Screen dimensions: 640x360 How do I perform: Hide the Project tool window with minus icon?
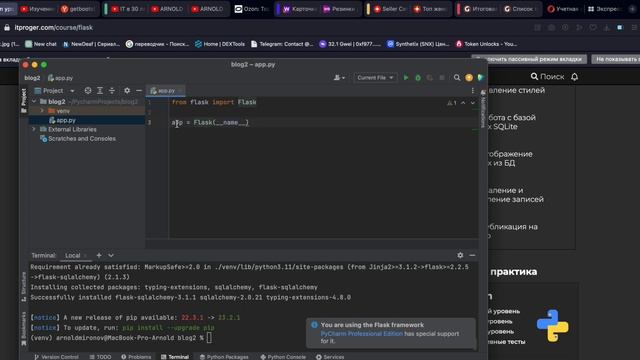pyautogui.click(x=139, y=91)
